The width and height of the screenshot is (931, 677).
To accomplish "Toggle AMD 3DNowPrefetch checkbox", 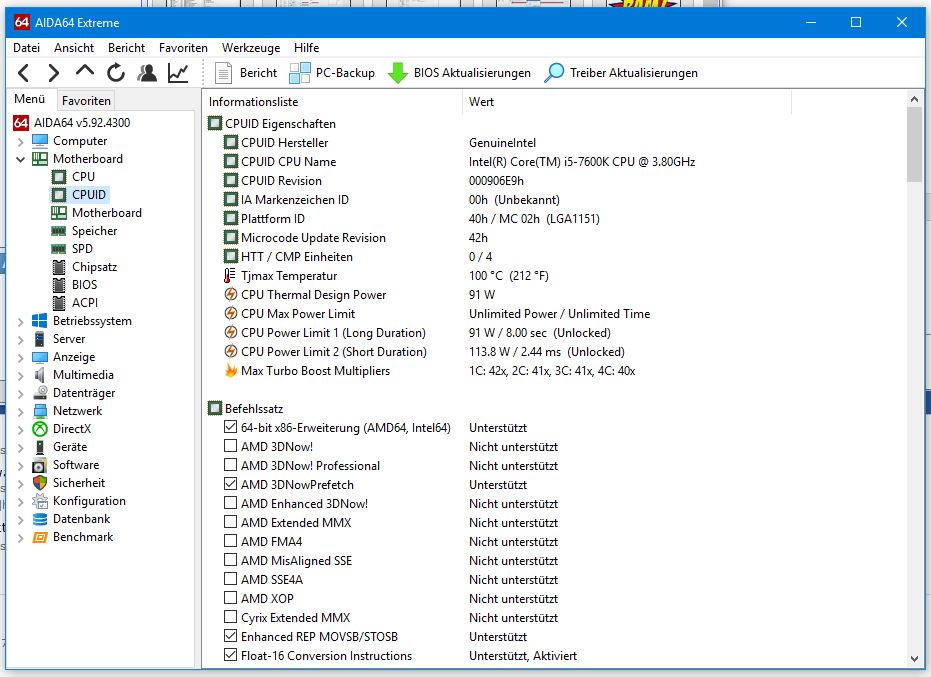I will (230, 484).
